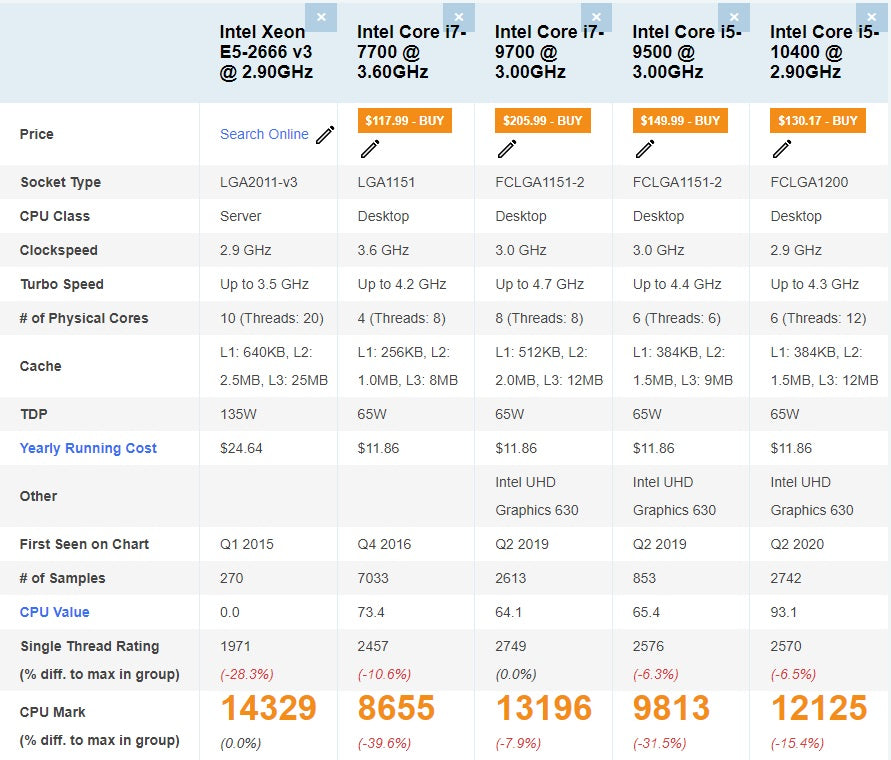Edit price pencil under $117.99 button
The width and height of the screenshot is (891, 760).
[x=370, y=149]
